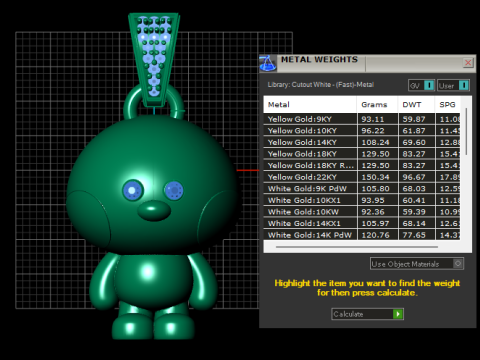
Task: Click the vertical scrollbar of metal list
Action: coord(466,132)
